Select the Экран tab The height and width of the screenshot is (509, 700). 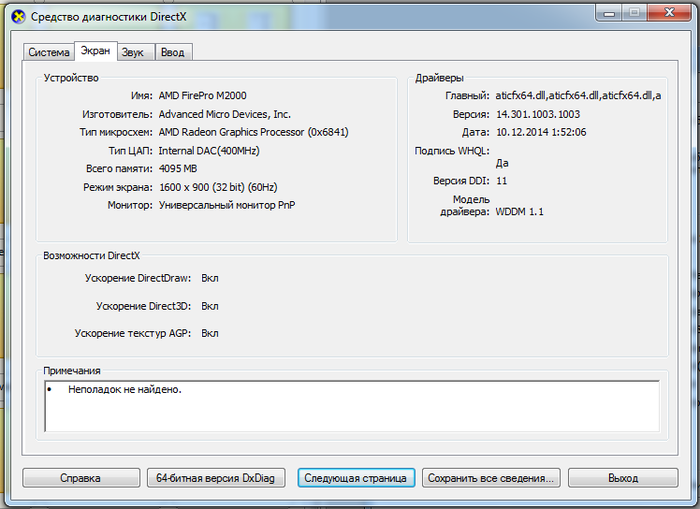(x=95, y=51)
